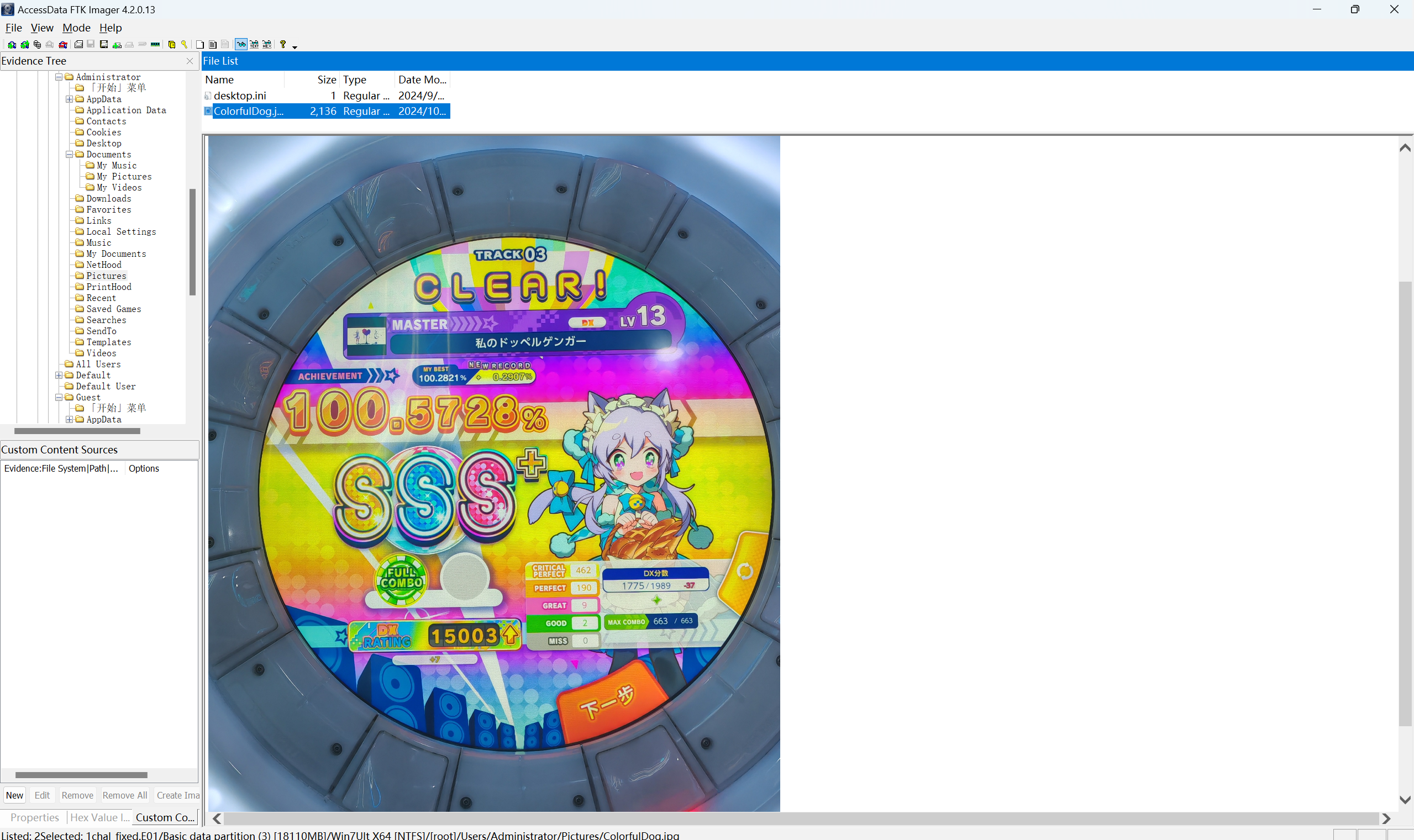Viewport: 1414px width, 840px height.
Task: Click grayed Export Directory Listing icon
Action: (225, 44)
